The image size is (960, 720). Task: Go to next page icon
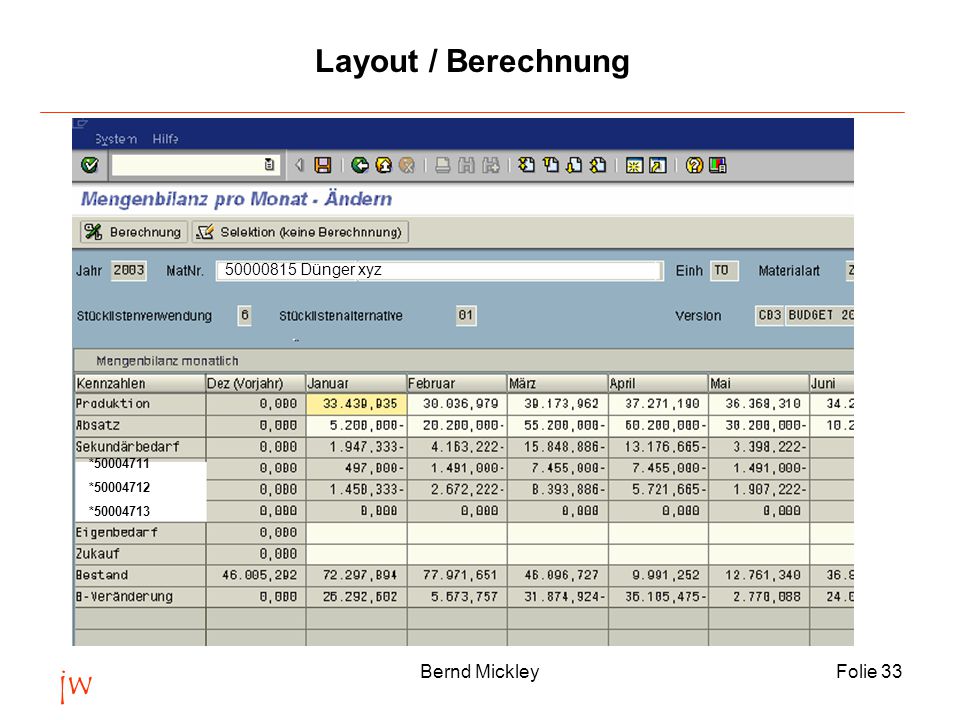point(574,165)
